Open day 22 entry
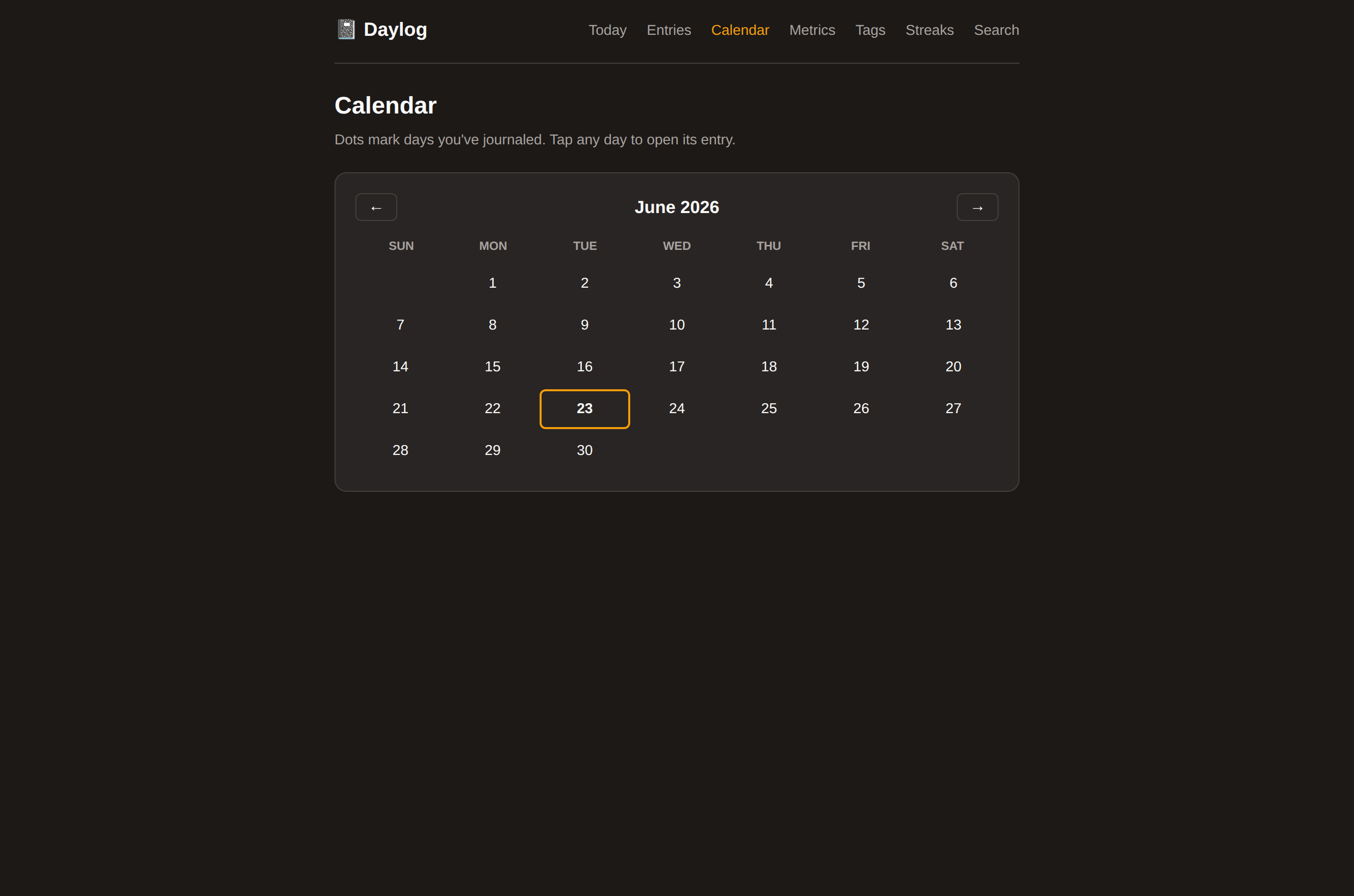 tap(492, 409)
